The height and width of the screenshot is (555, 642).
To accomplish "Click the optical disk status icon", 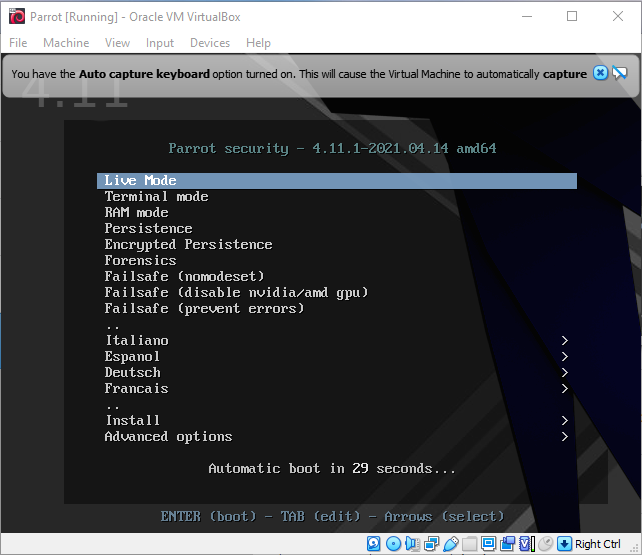I will click(393, 544).
